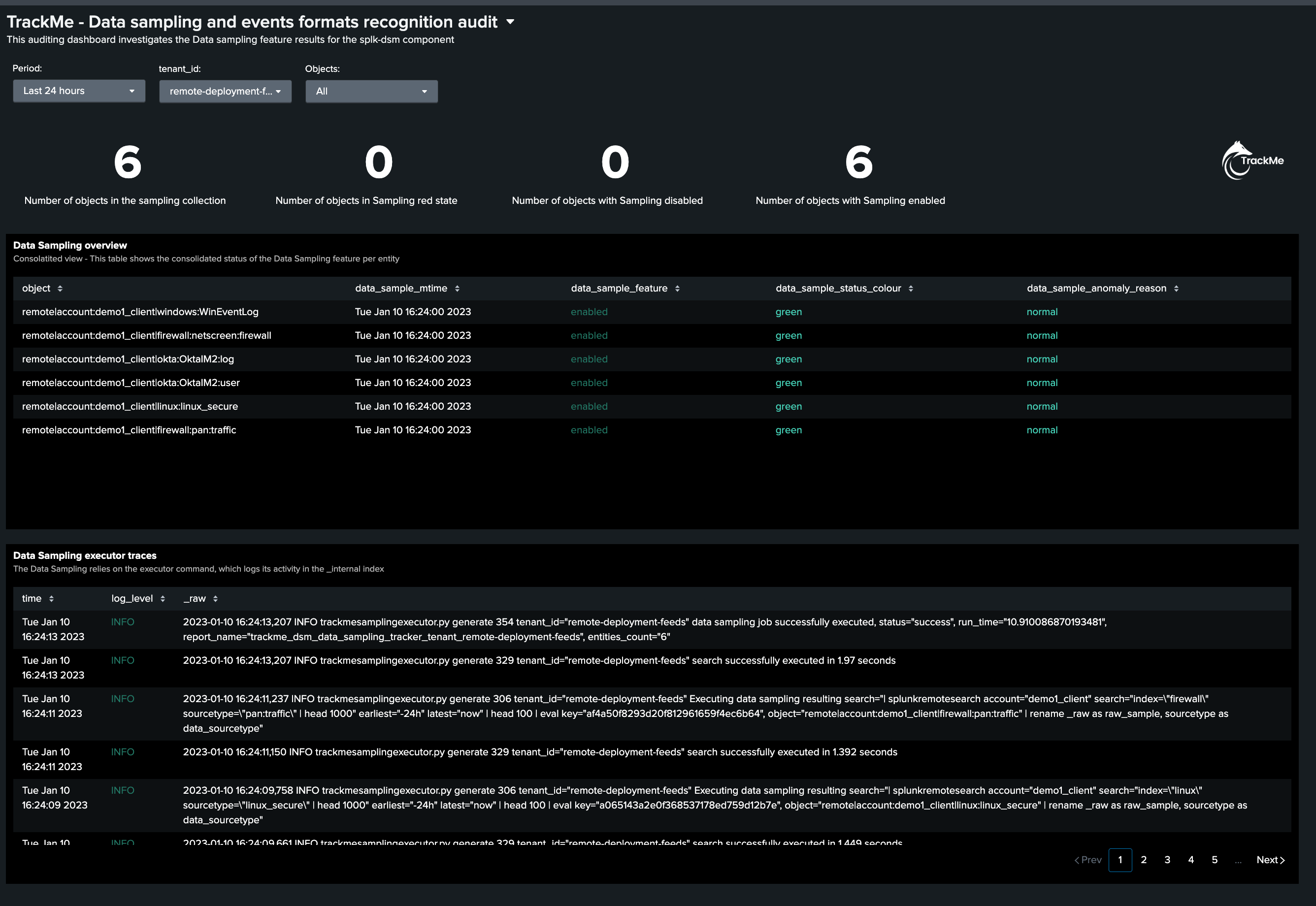Sort by data_sample_feature column icon

677,289
